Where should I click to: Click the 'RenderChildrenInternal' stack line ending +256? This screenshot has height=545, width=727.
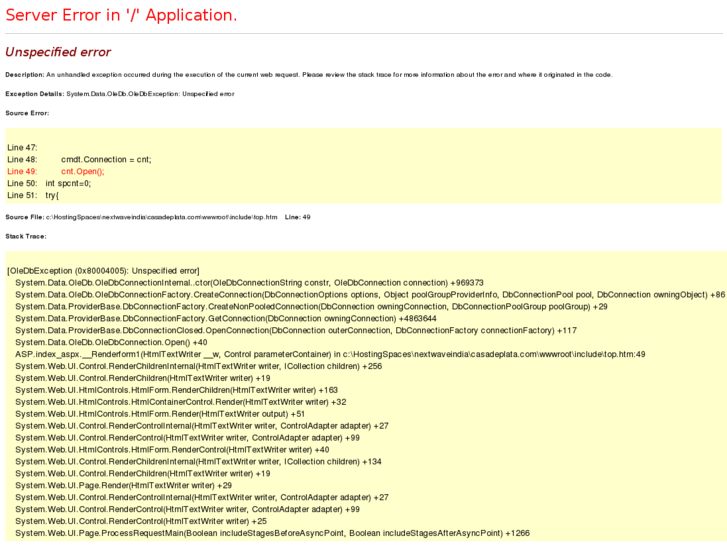tap(198, 366)
